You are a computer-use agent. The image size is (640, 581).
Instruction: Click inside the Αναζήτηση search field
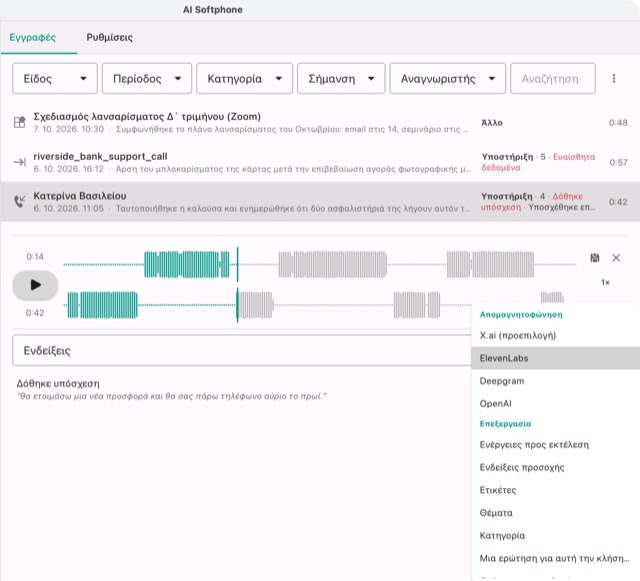pyautogui.click(x=553, y=78)
